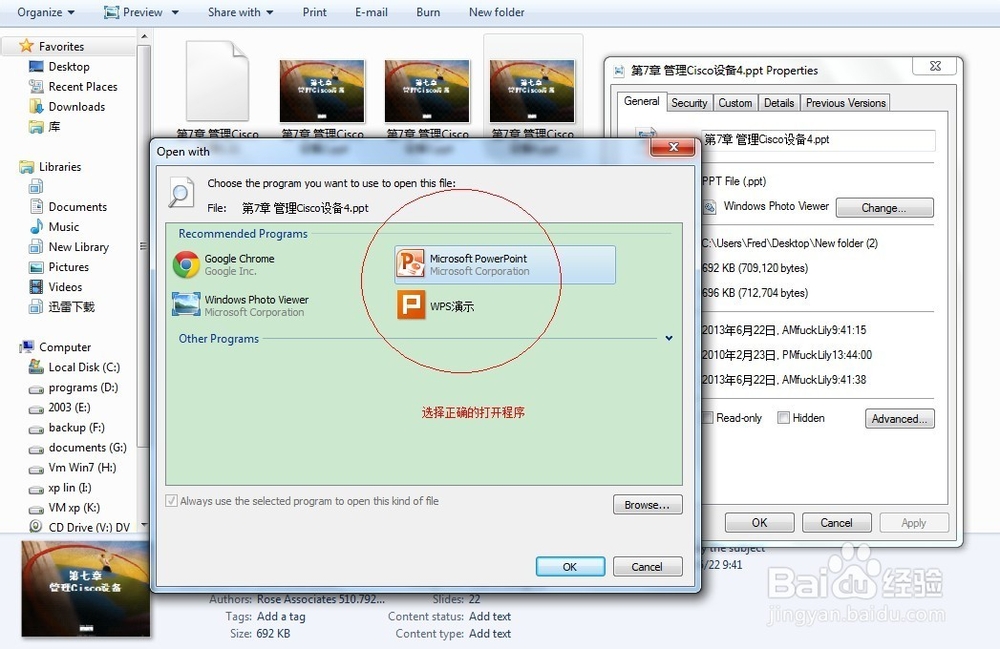Open Libraries icon in sidebar
1000x649 pixels.
[26, 167]
